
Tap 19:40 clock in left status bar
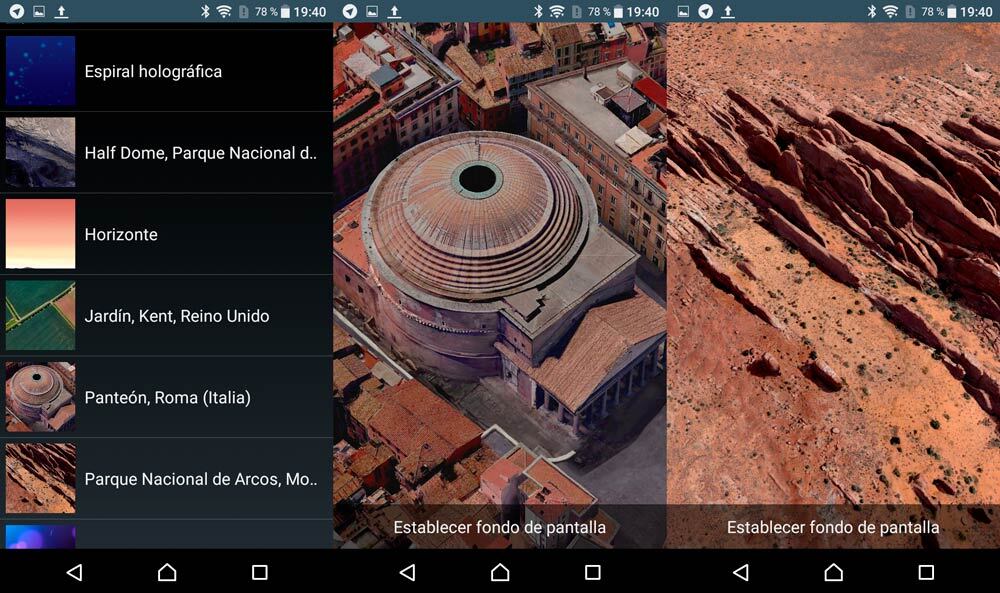pos(310,11)
